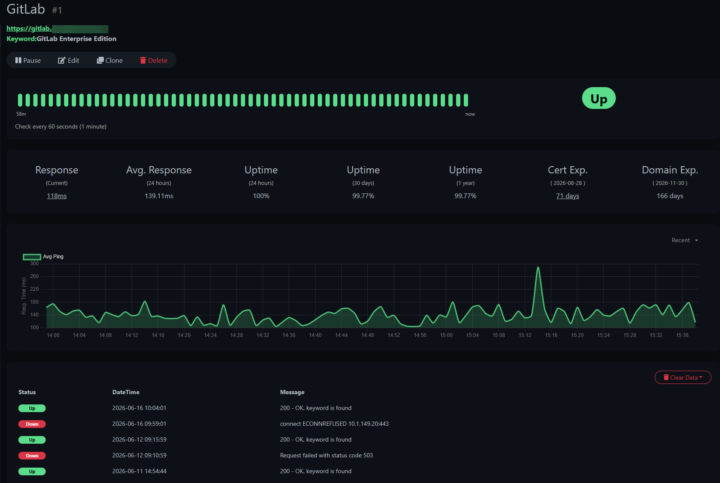Image resolution: width=720 pixels, height=483 pixels.
Task: Click the 2026-06-16 10:04:01 timestamp
Action: click(x=139, y=408)
